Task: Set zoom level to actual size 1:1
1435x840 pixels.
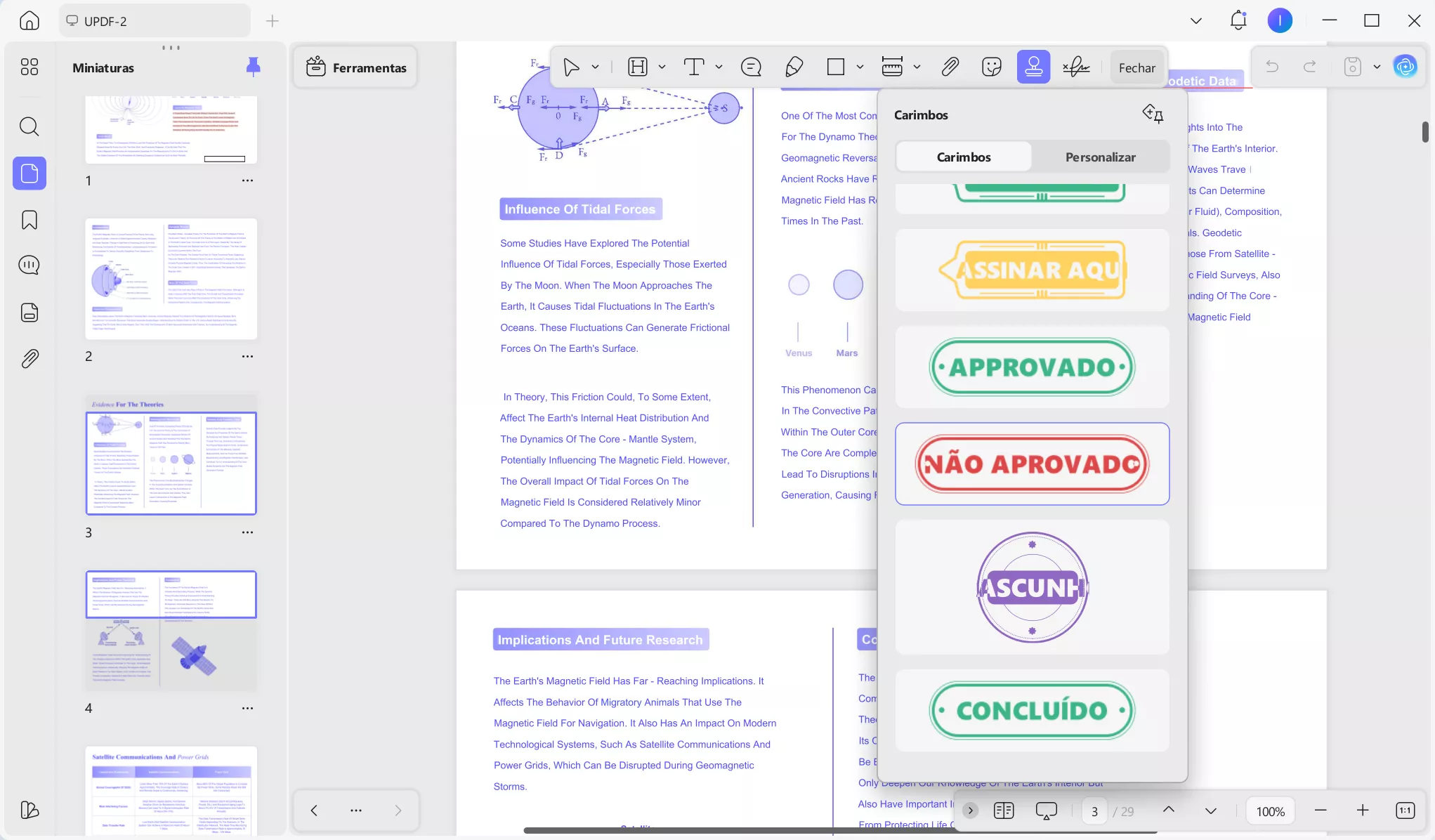Action: pos(1405,811)
